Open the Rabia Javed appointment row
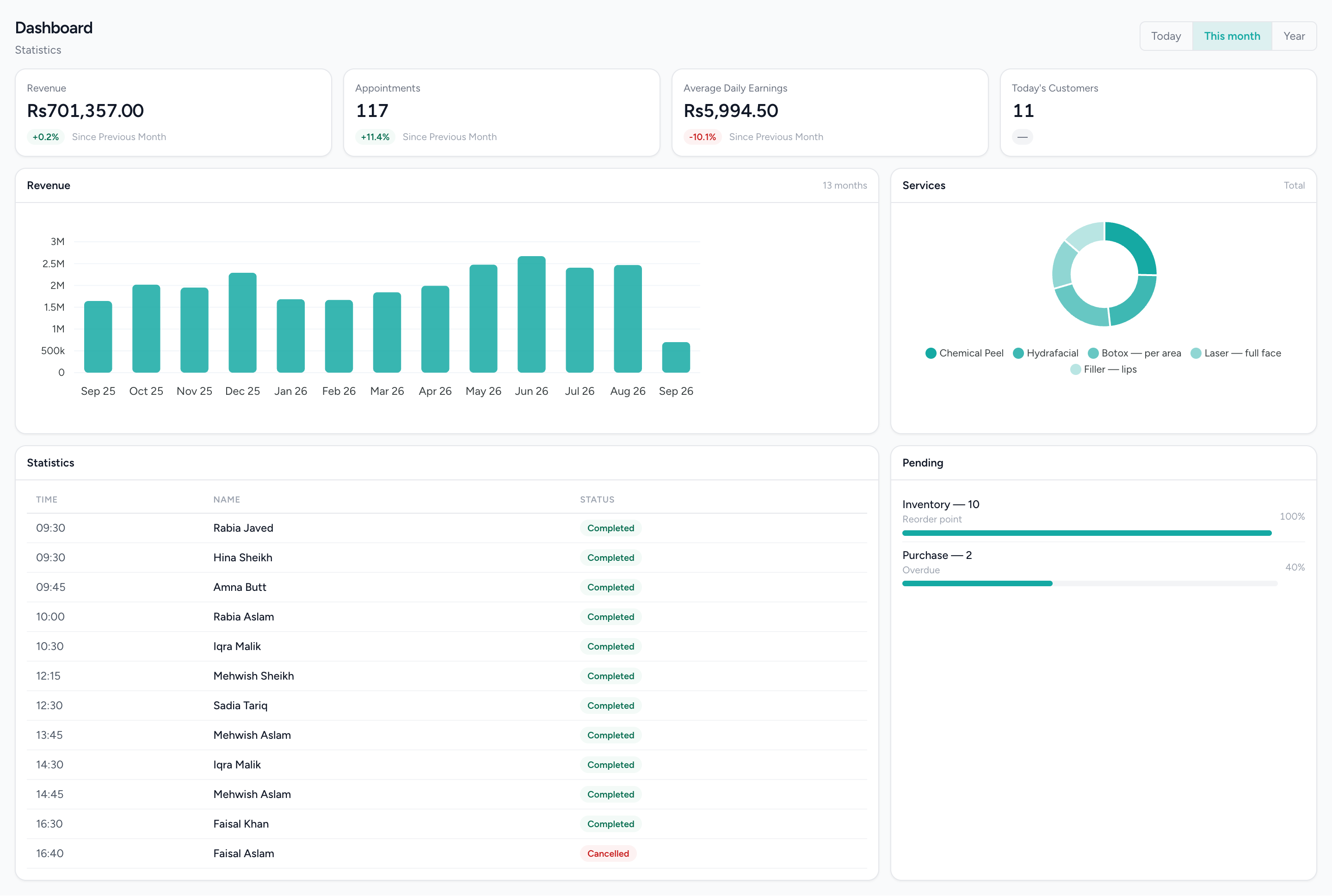Image resolution: width=1332 pixels, height=896 pixels. [446, 528]
